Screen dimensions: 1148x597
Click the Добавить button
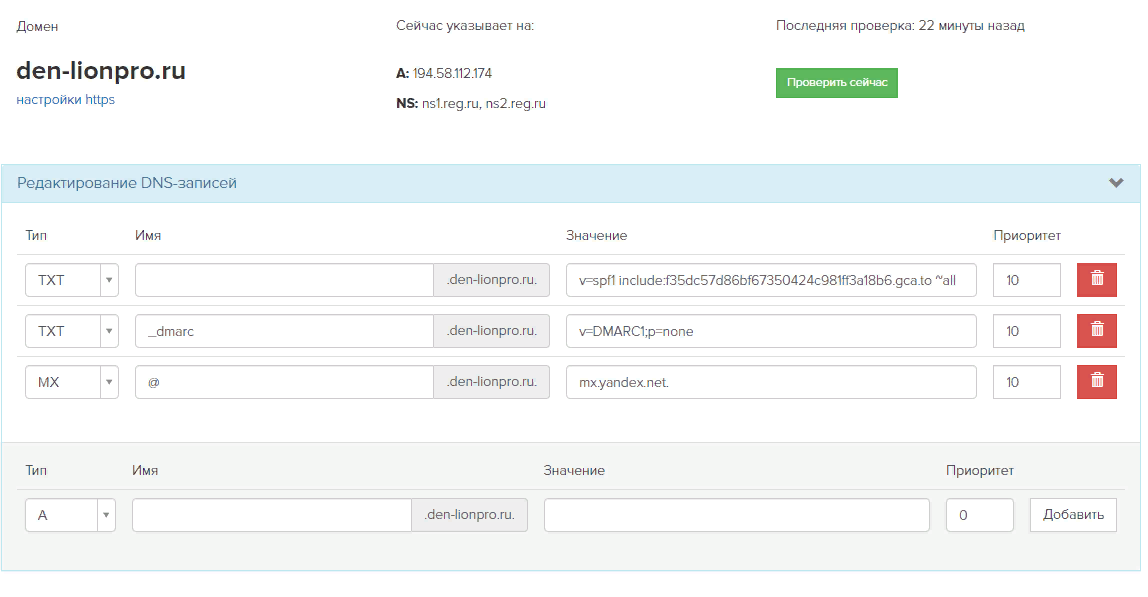tap(1073, 515)
